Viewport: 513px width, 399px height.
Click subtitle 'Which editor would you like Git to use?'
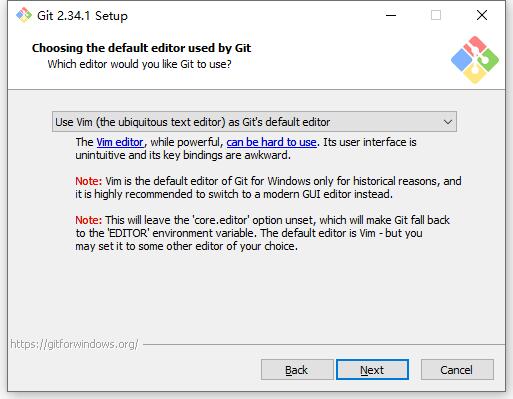pyautogui.click(x=139, y=64)
